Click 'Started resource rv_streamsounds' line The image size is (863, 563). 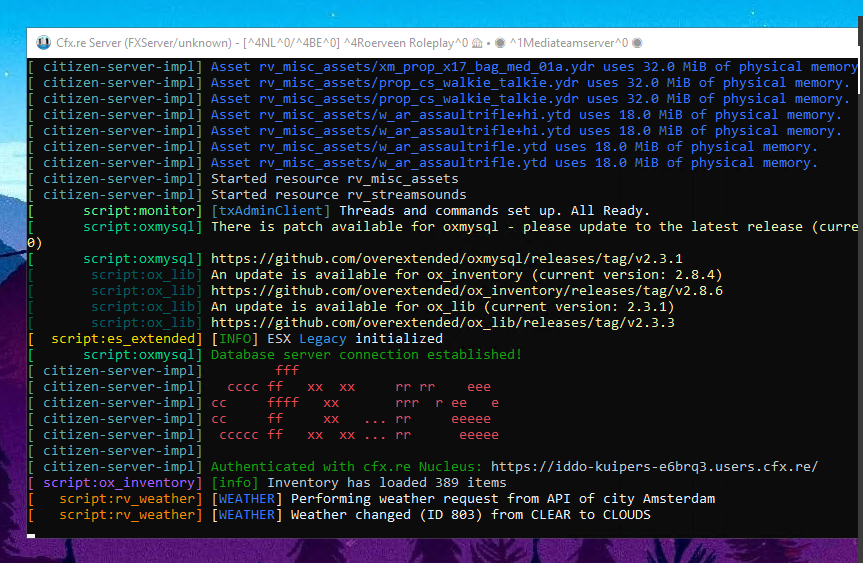pos(338,195)
